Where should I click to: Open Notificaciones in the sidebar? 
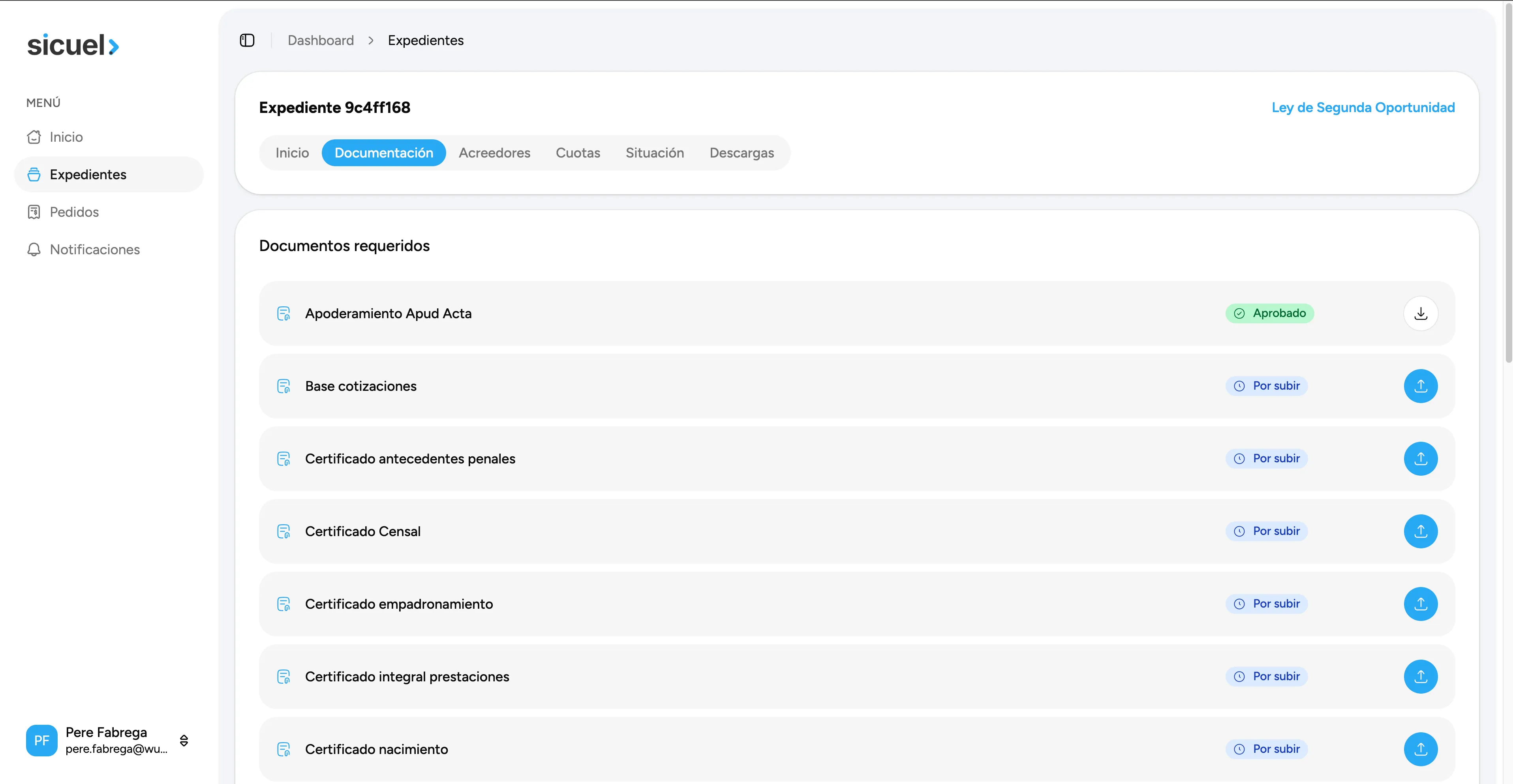[109, 249]
